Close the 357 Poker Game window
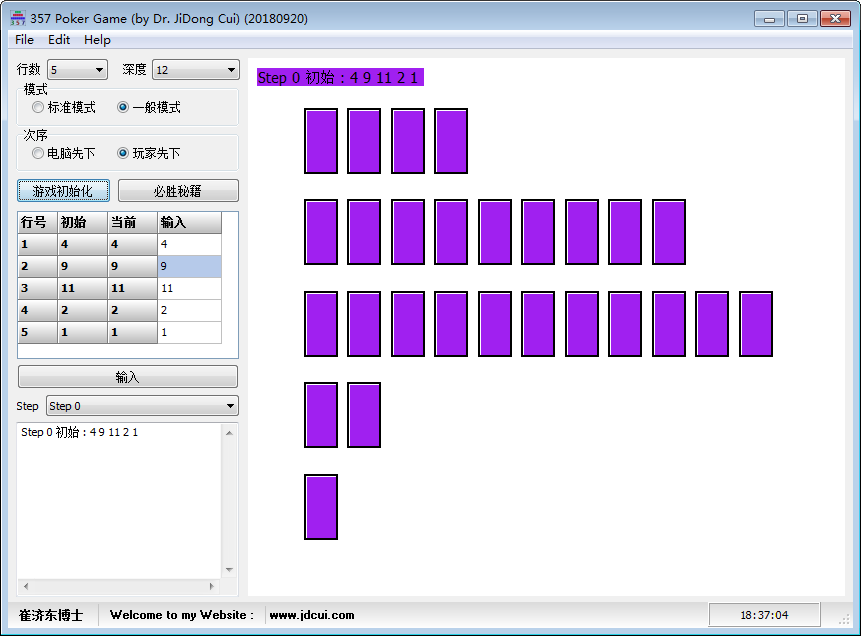This screenshot has height=636, width=861. point(835,19)
